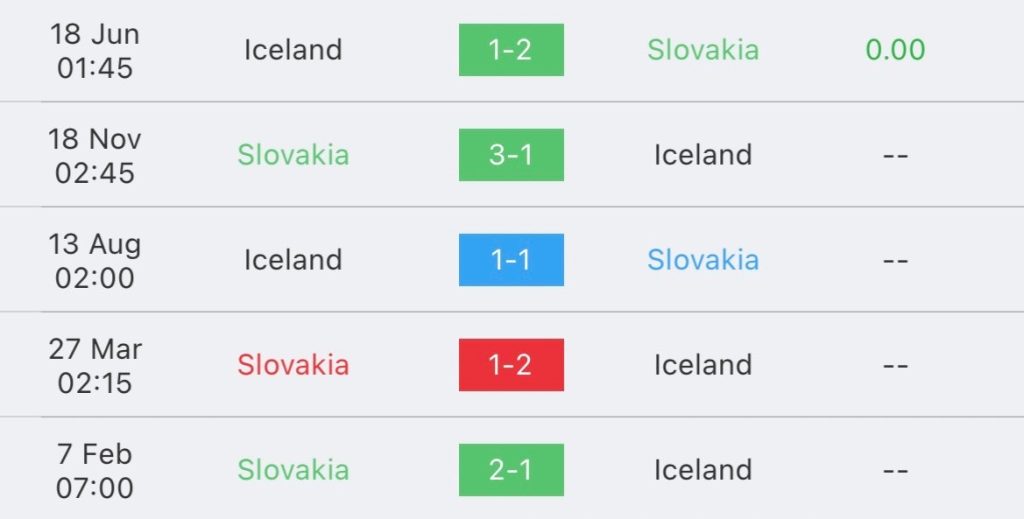The image size is (1024, 519).
Task: Click Slovakia in the 7 Feb match
Action: [293, 470]
